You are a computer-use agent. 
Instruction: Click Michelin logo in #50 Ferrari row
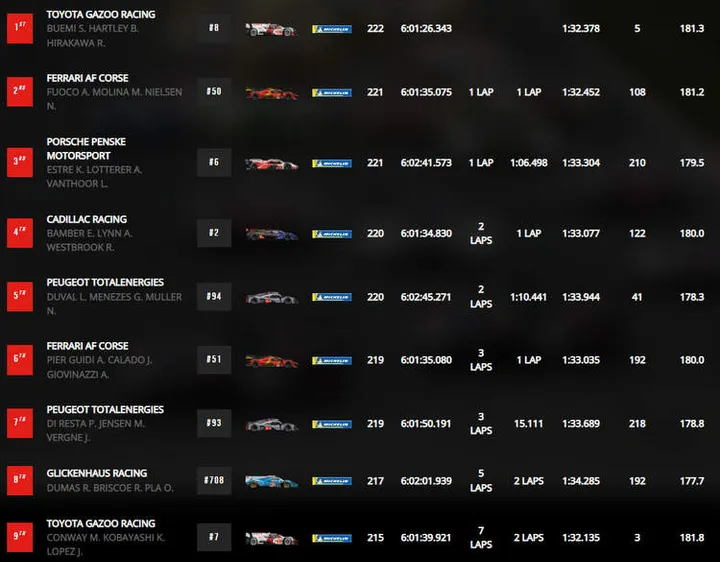(332, 93)
